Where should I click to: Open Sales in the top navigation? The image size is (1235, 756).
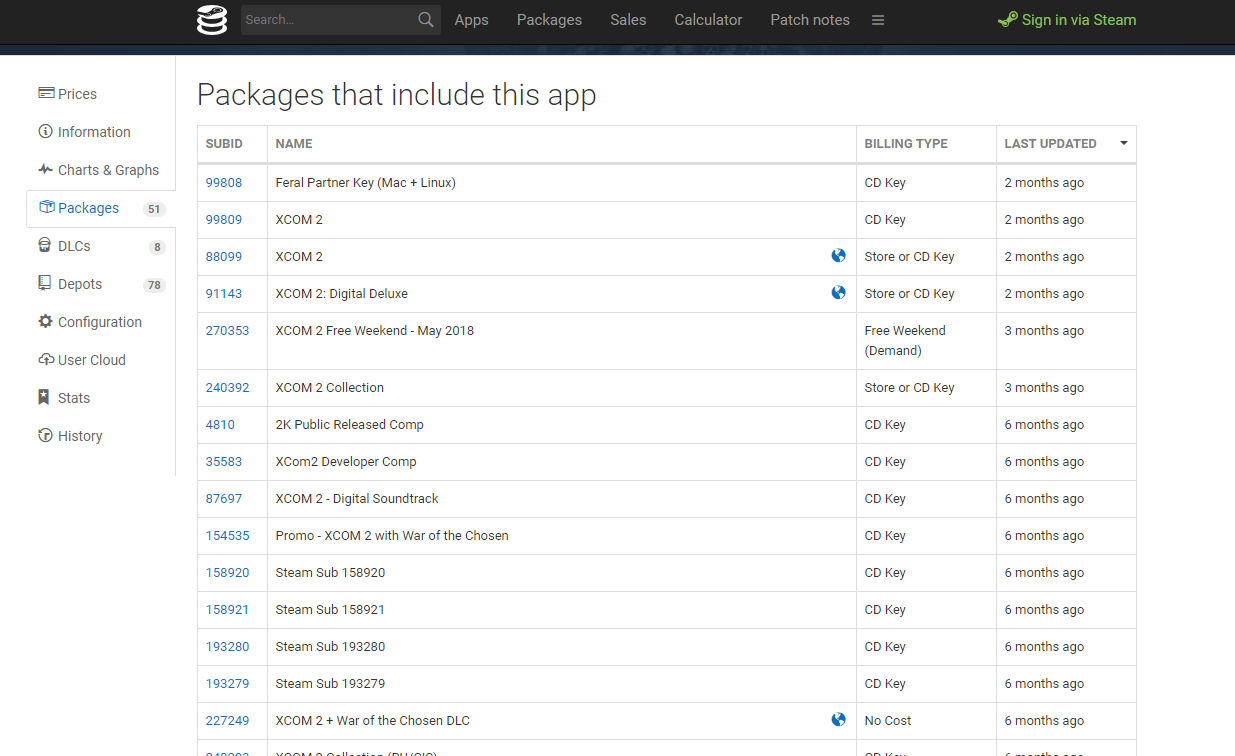click(628, 20)
